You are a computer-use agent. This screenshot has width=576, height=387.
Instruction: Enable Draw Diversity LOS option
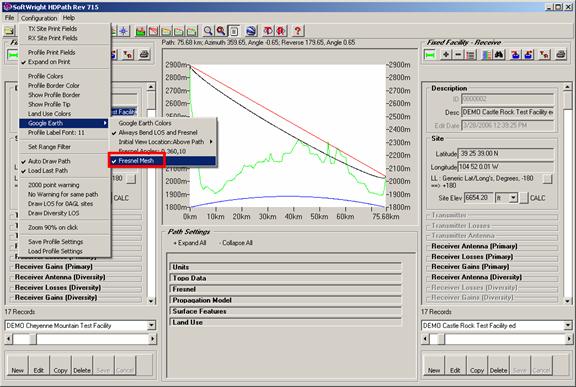(65, 213)
